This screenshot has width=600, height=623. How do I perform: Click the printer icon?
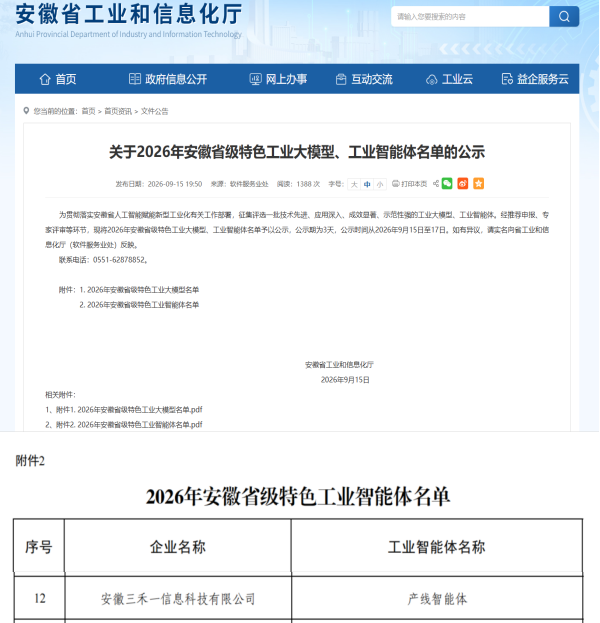(396, 184)
